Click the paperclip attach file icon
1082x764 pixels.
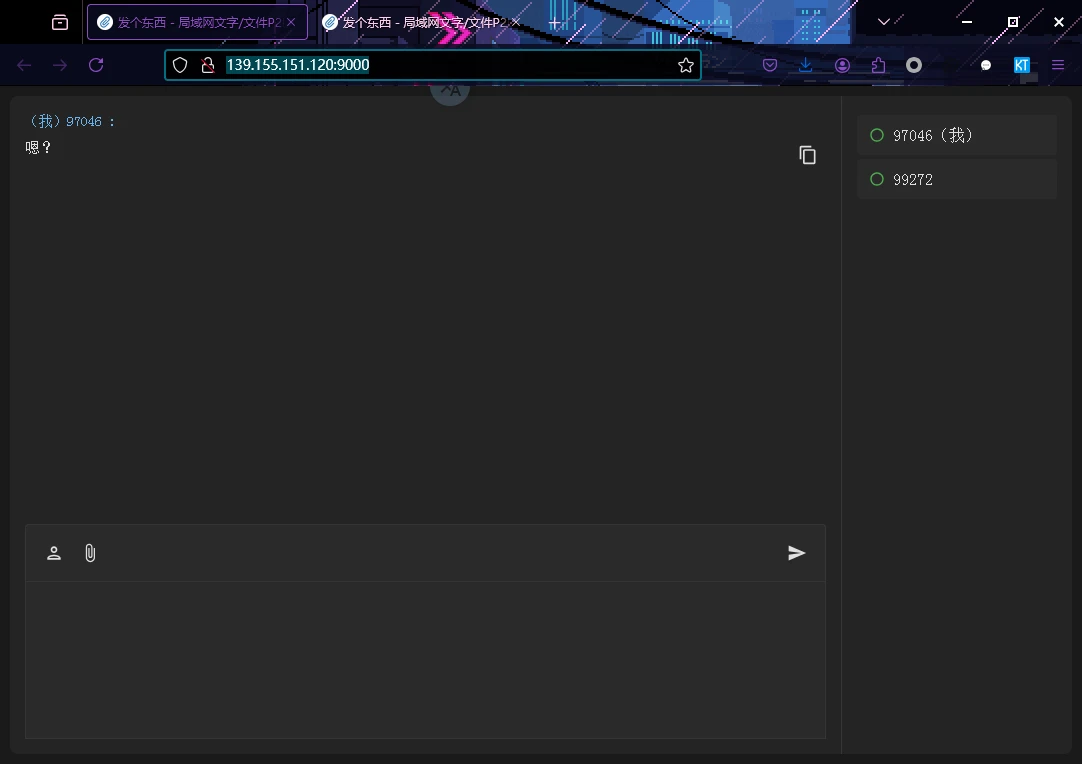[90, 553]
